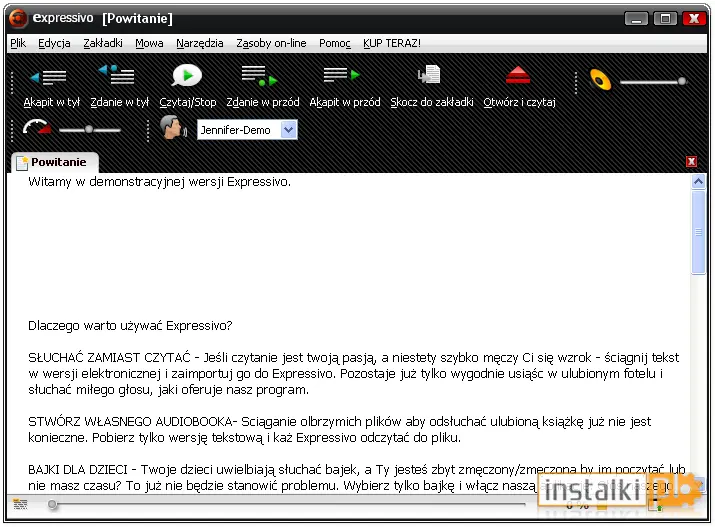Skip forward using Akapit w przód
The height and width of the screenshot is (527, 715).
click(x=342, y=75)
